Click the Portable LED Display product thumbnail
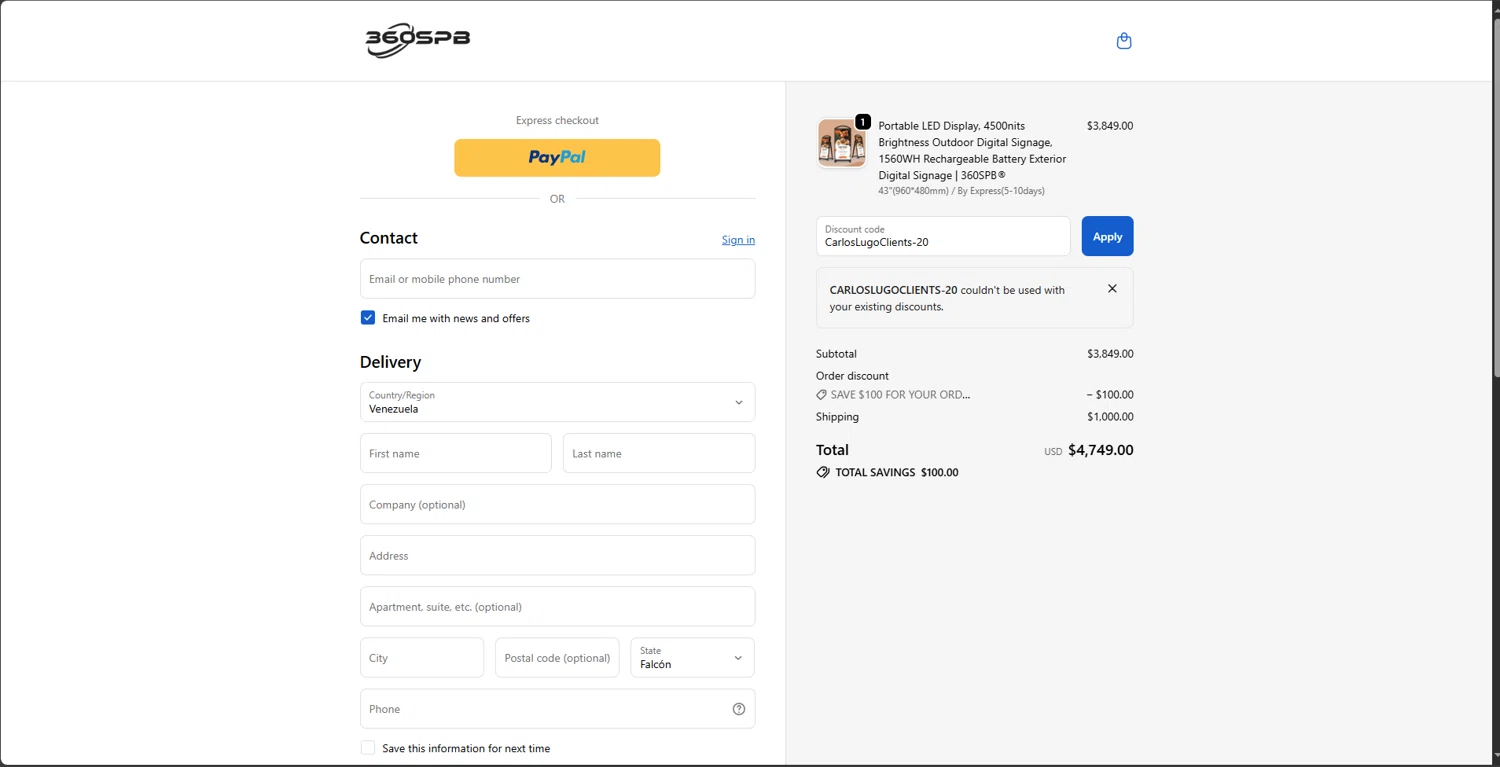The width and height of the screenshot is (1500, 767). click(x=842, y=143)
